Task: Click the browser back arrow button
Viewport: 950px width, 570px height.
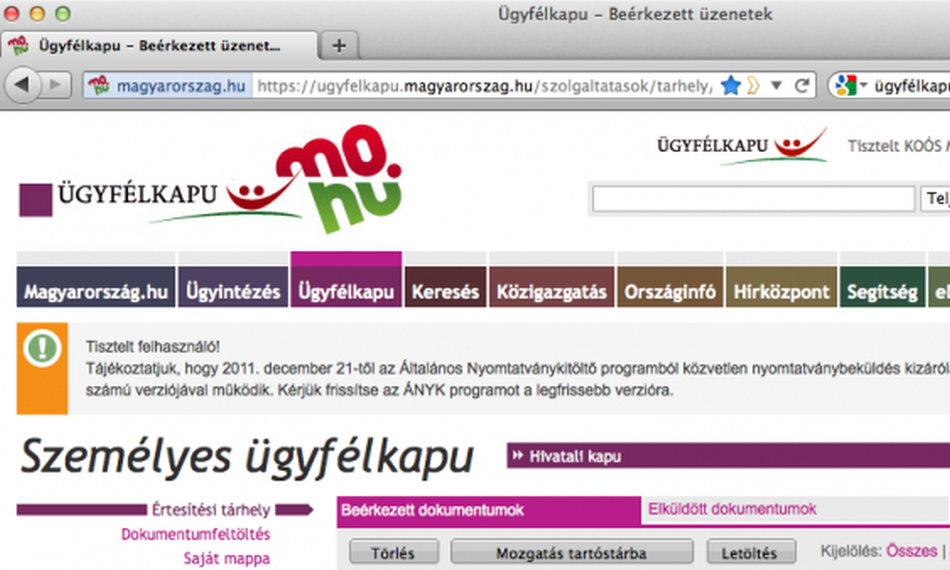Action: 22,86
